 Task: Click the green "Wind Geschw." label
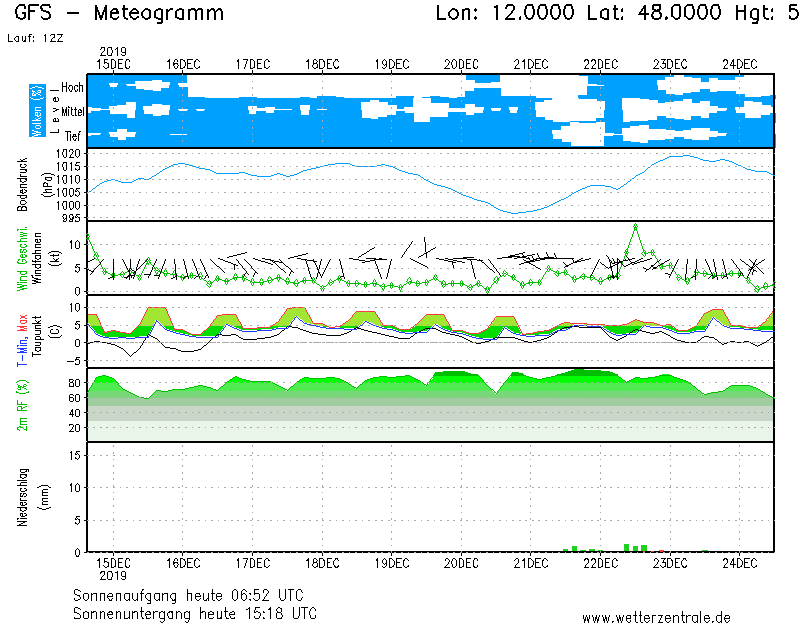point(22,259)
